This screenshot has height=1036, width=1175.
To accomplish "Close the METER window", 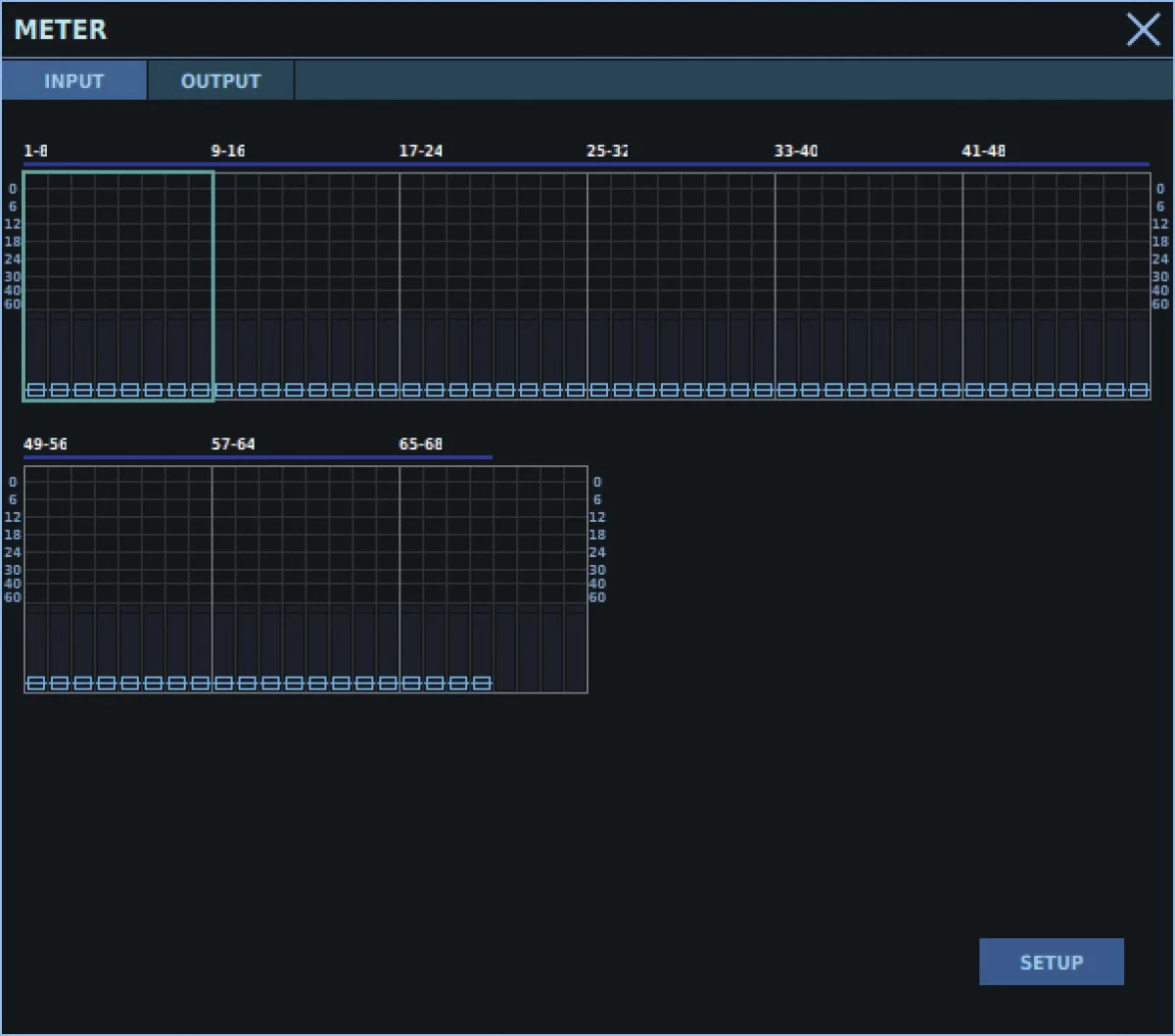I will point(1144,29).
